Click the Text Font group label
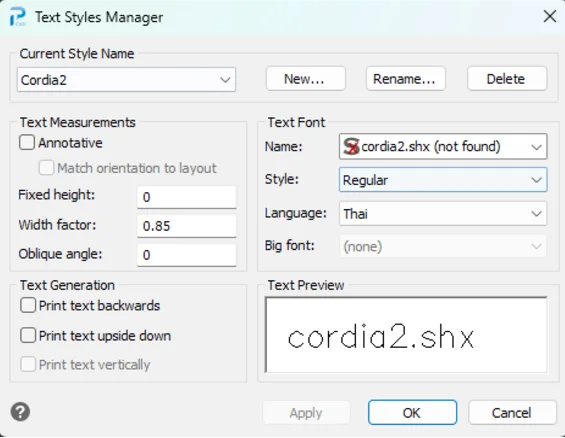Image resolution: width=565 pixels, height=438 pixels. point(296,122)
